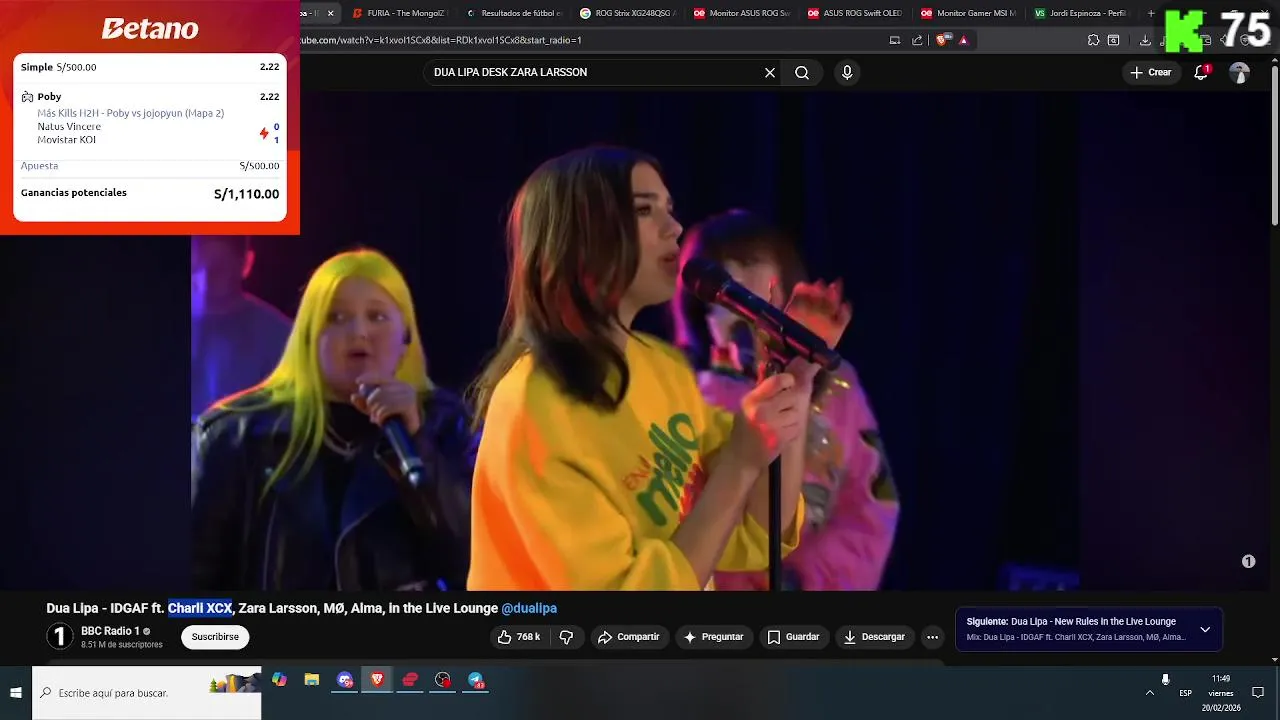This screenshot has width=1280, height=720.
Task: Open the browser extensions puzzle icon
Action: pos(1093,40)
